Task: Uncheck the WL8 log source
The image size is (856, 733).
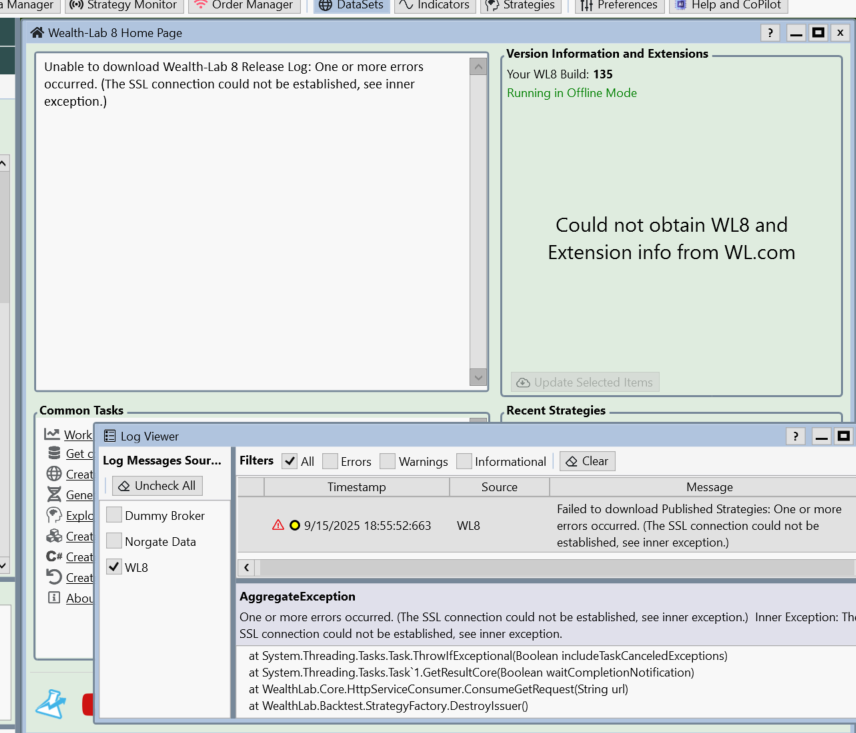Action: pos(114,568)
